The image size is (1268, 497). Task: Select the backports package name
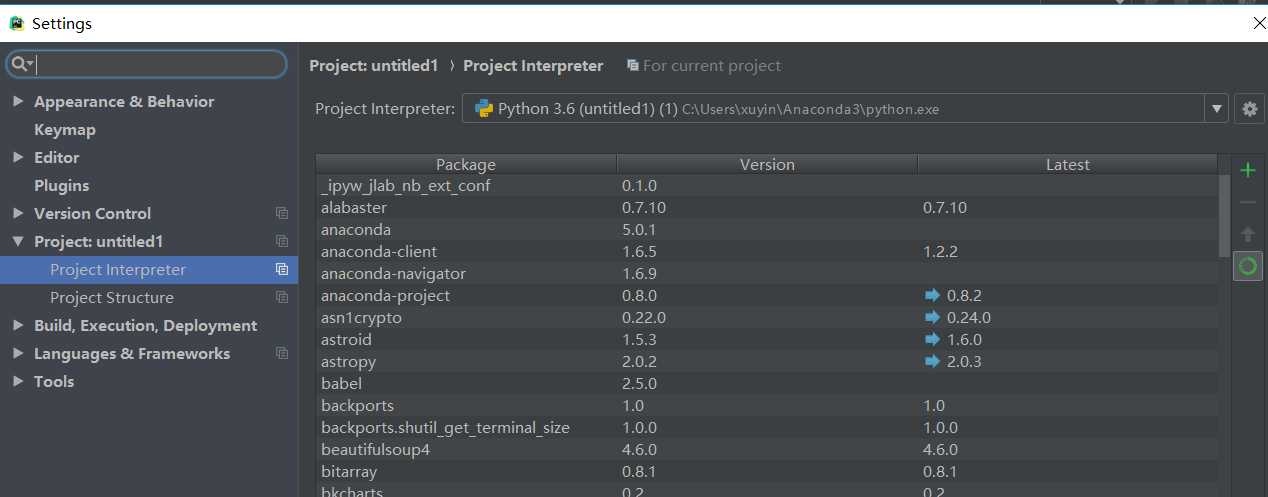click(357, 405)
